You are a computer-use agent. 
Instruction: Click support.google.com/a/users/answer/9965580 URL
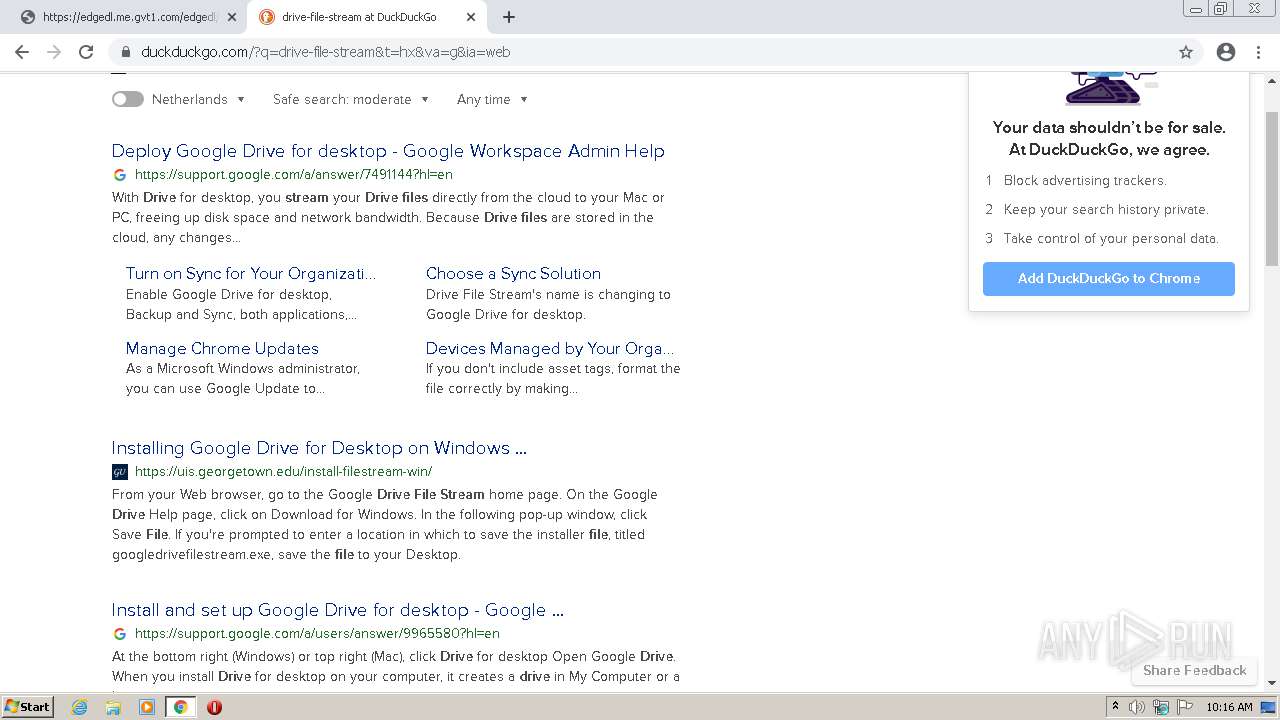click(317, 633)
